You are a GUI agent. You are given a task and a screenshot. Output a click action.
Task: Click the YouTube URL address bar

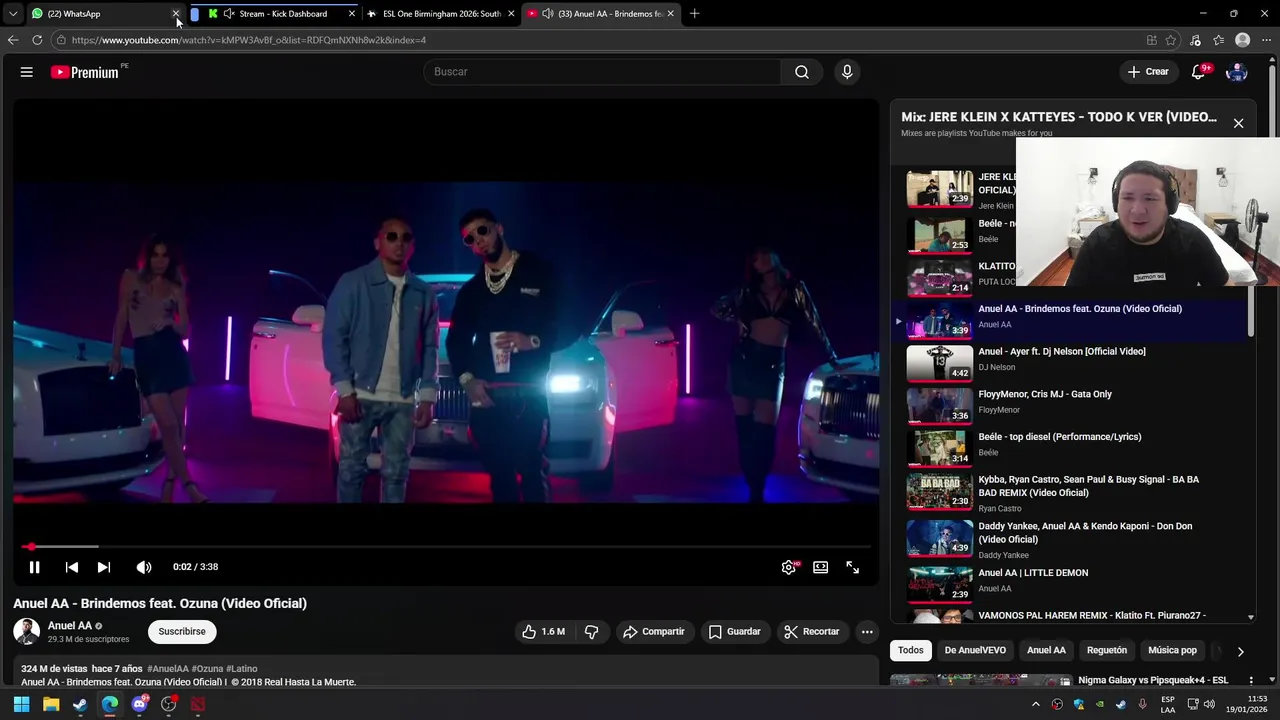tap(600, 40)
